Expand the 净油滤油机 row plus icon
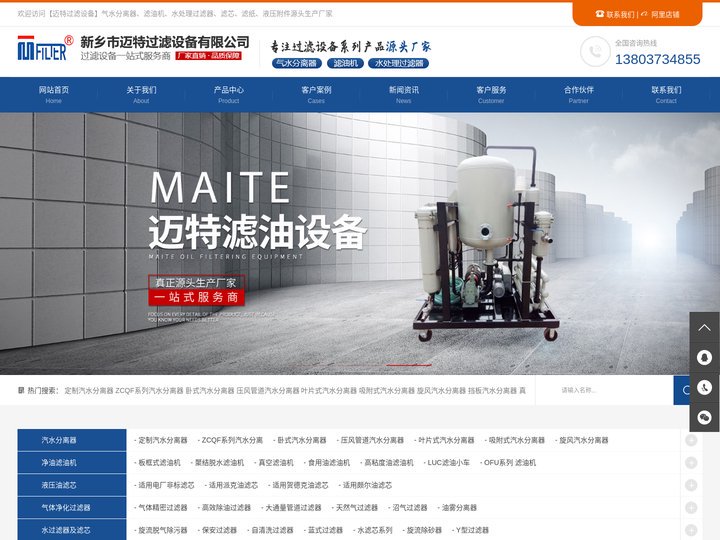This screenshot has width=720, height=540. coord(691,462)
